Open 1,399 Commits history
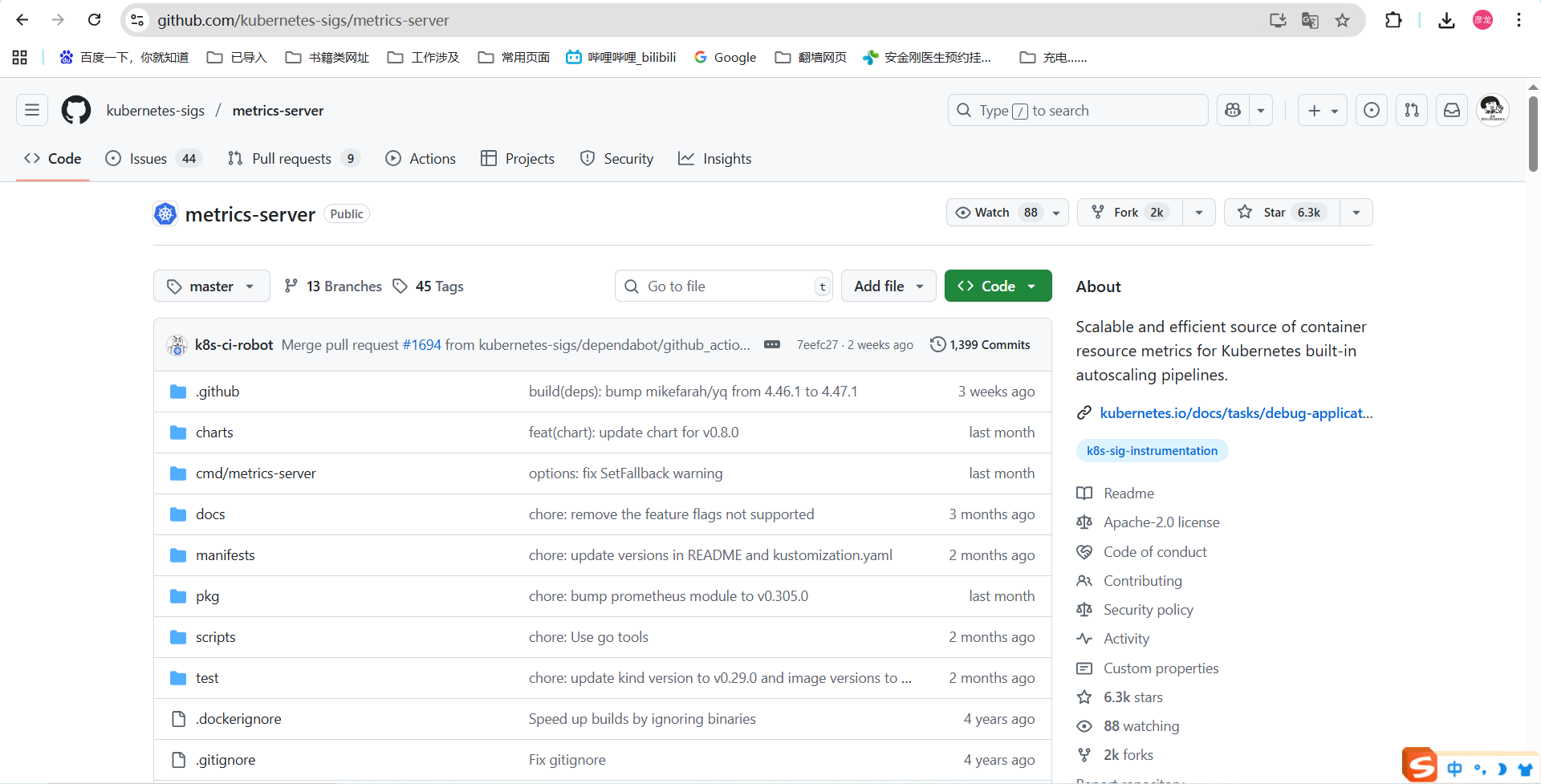The width and height of the screenshot is (1541, 784). pyautogui.click(x=980, y=344)
